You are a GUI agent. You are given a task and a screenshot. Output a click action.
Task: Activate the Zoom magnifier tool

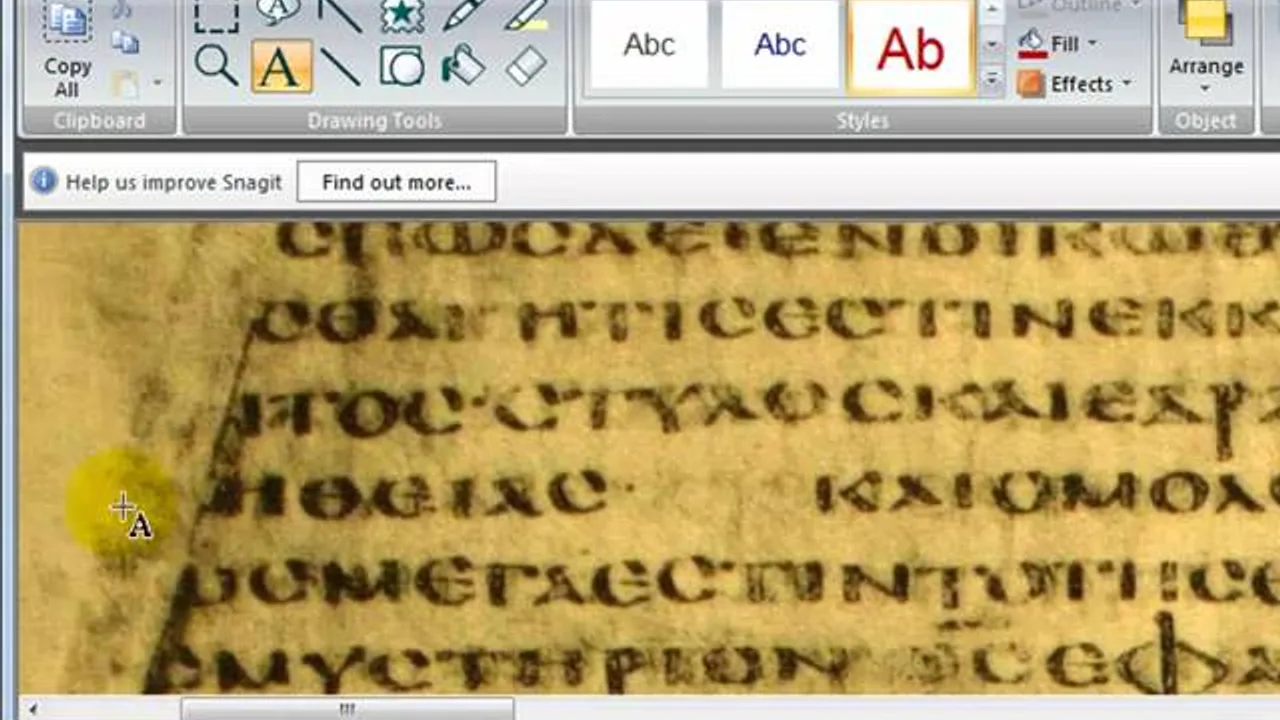[x=216, y=66]
